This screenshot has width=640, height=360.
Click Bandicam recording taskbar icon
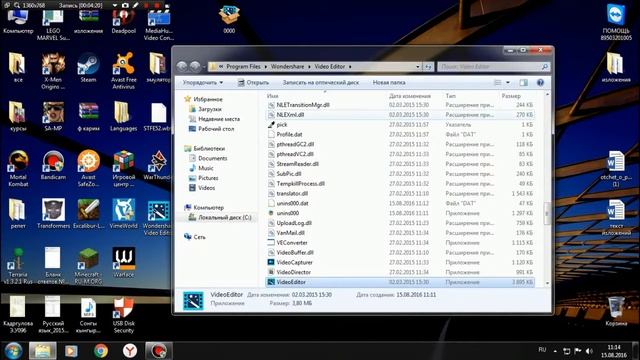coord(159,351)
